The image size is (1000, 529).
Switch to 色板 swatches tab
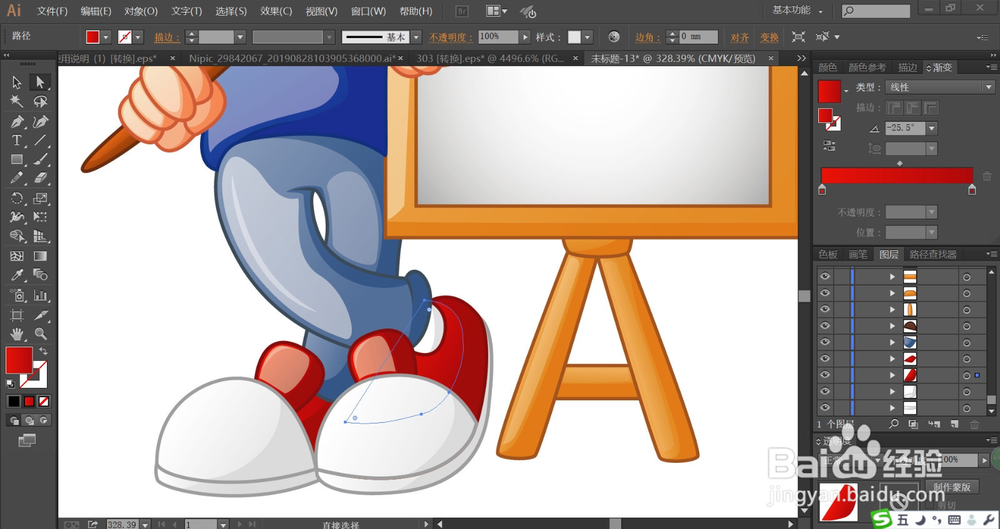[x=828, y=254]
